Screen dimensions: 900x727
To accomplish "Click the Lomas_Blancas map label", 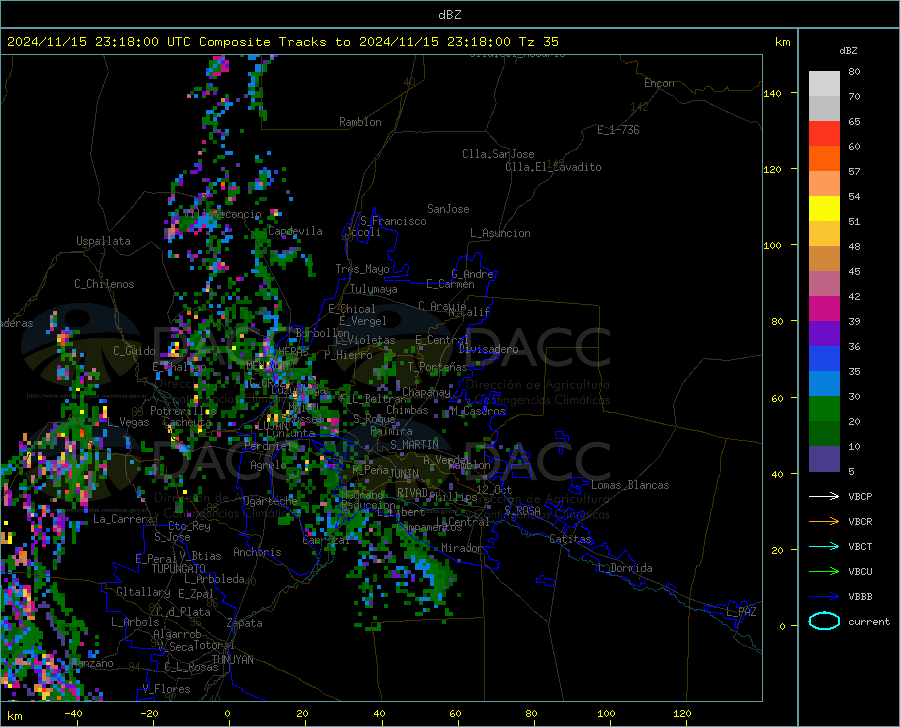I will coord(630,485).
